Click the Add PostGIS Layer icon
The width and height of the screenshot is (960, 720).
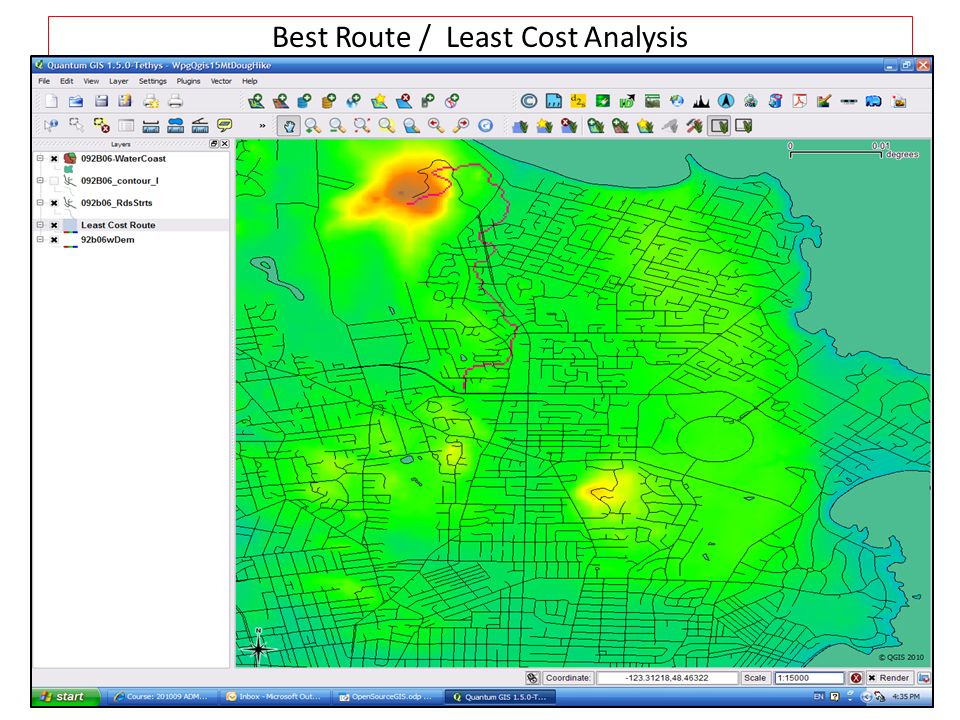[304, 101]
